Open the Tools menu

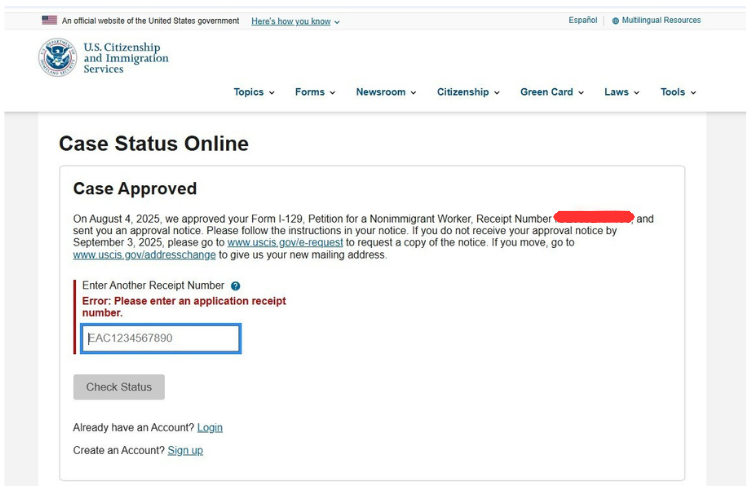coord(678,92)
